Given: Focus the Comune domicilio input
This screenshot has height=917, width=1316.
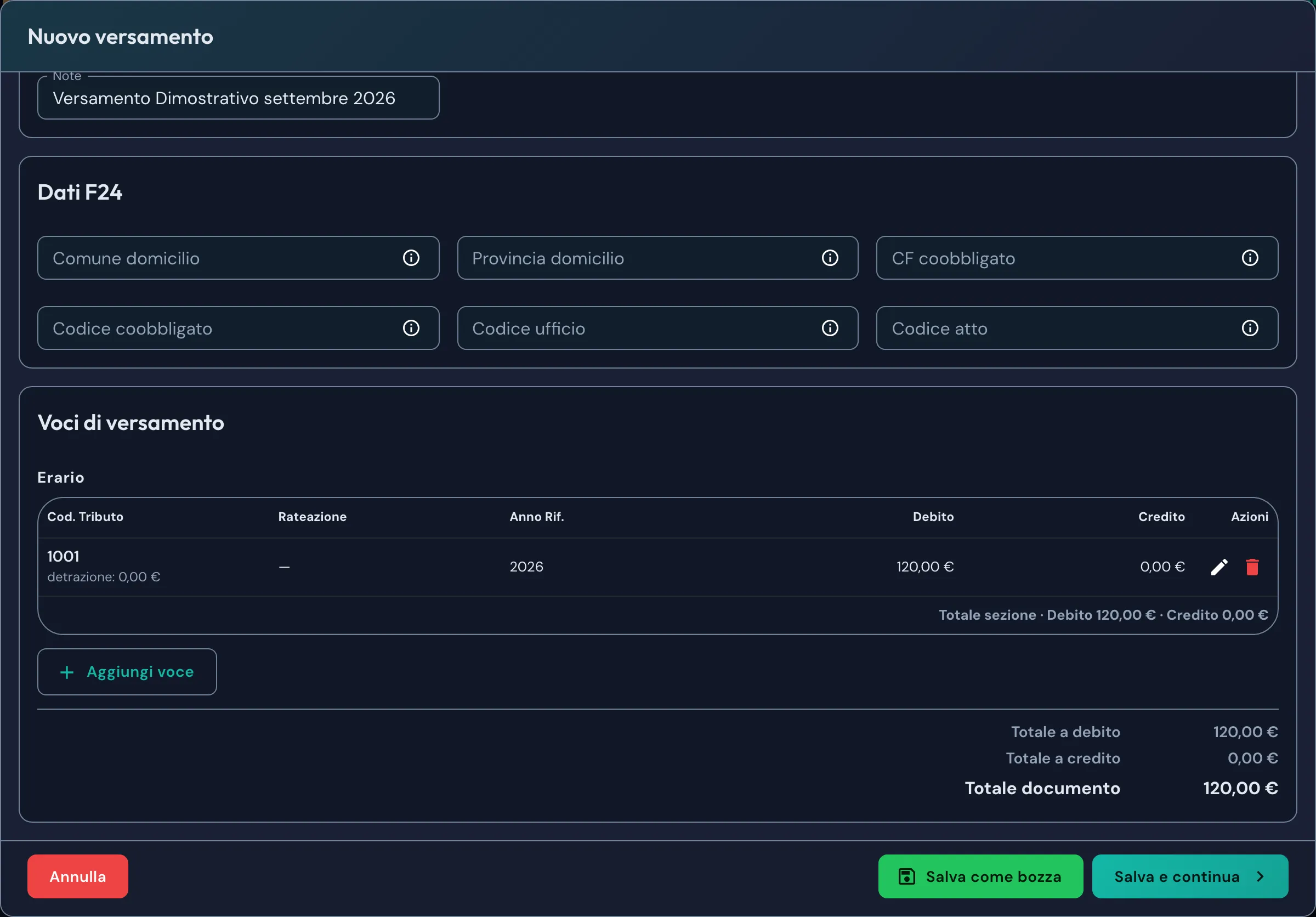Looking at the screenshot, I should coord(239,258).
